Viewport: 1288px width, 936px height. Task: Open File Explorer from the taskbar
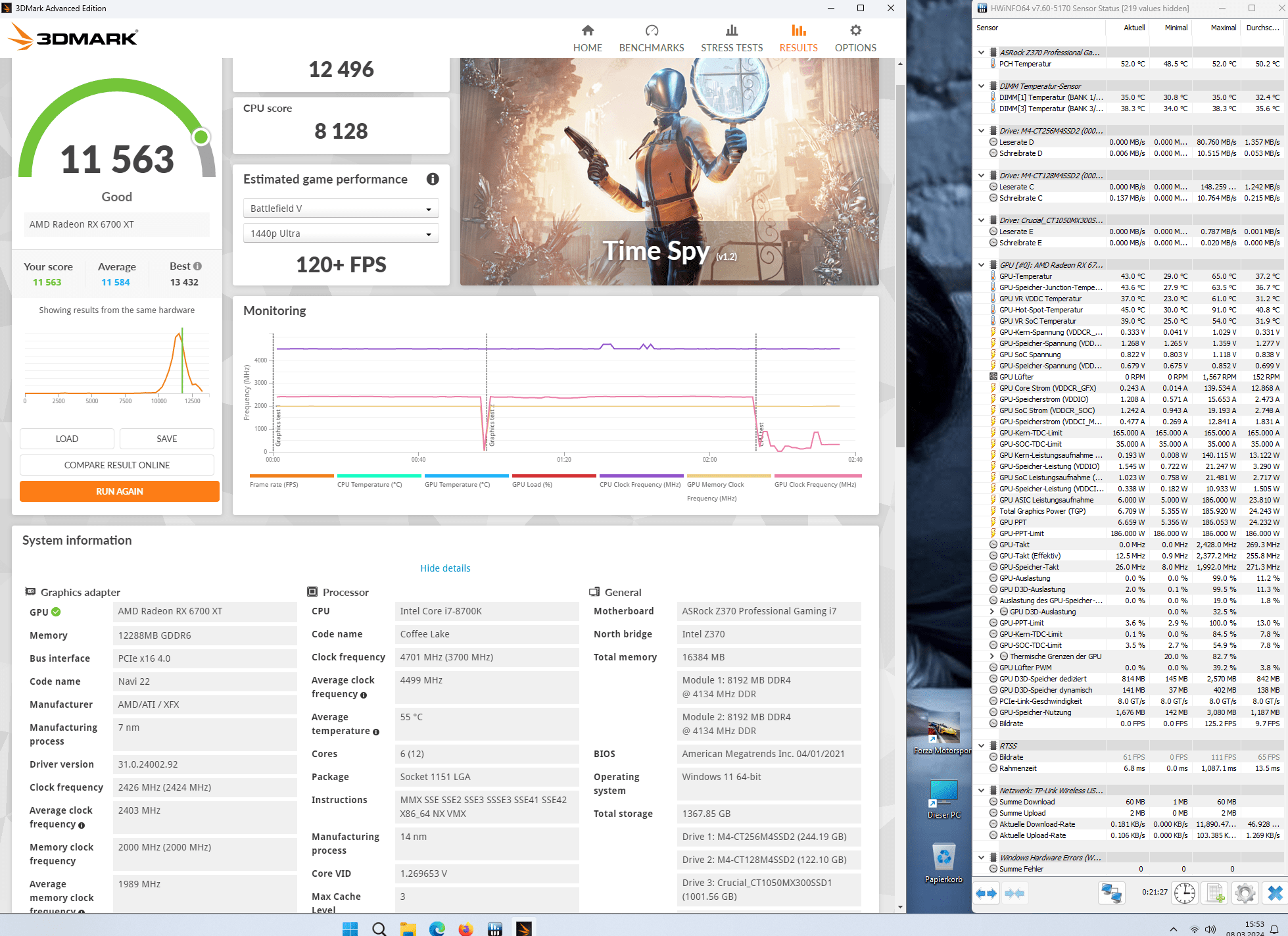coord(408,928)
